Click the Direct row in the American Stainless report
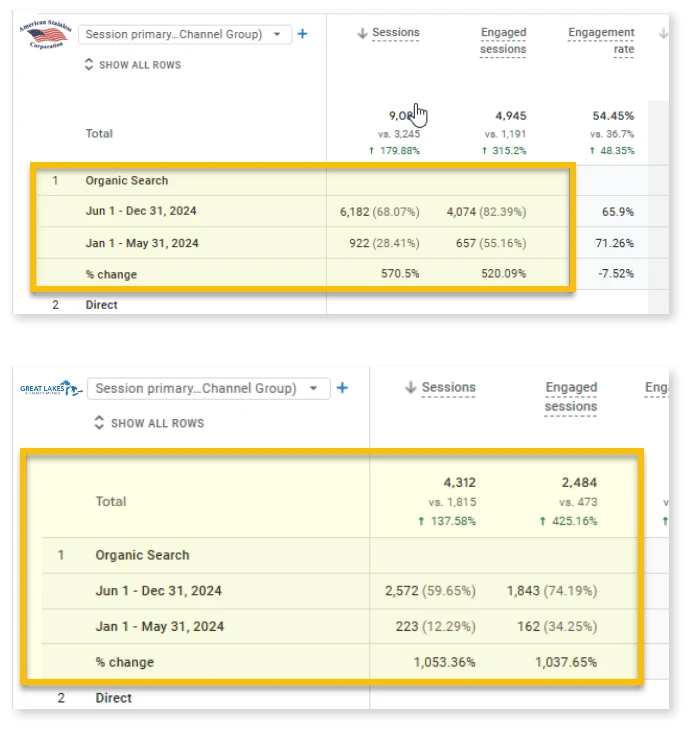The image size is (689, 729). pos(102,305)
